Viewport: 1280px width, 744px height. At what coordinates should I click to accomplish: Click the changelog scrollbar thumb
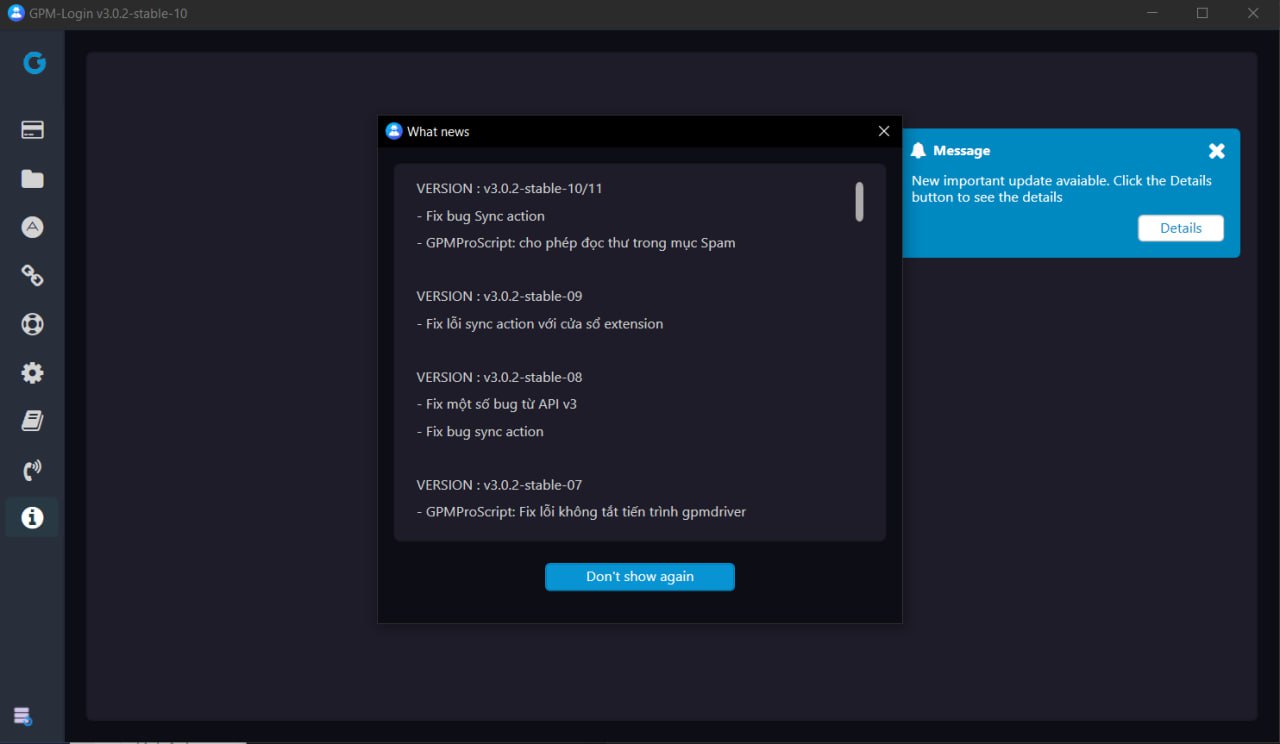point(859,202)
